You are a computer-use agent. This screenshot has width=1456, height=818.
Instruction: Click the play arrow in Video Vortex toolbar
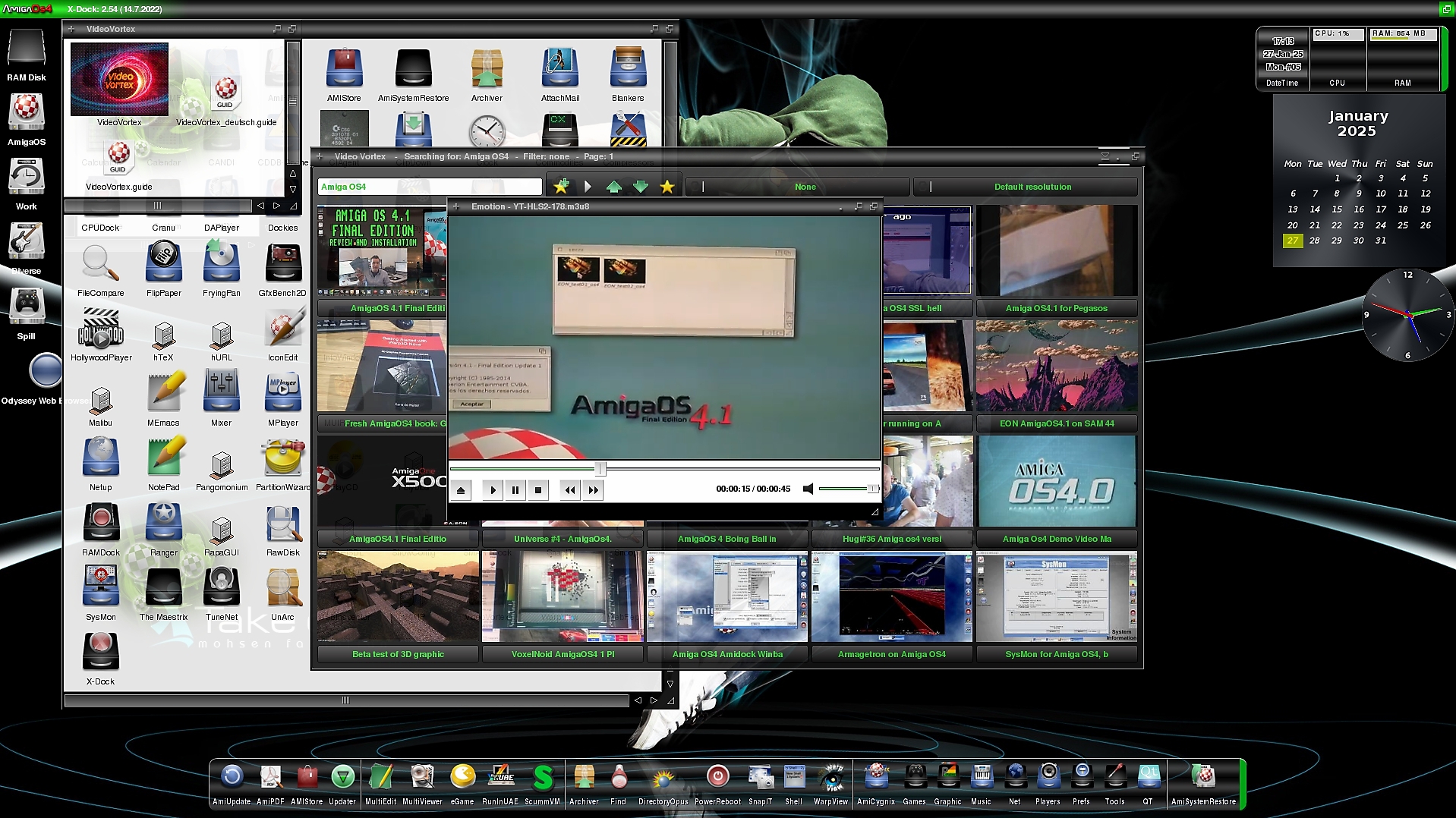(x=587, y=187)
